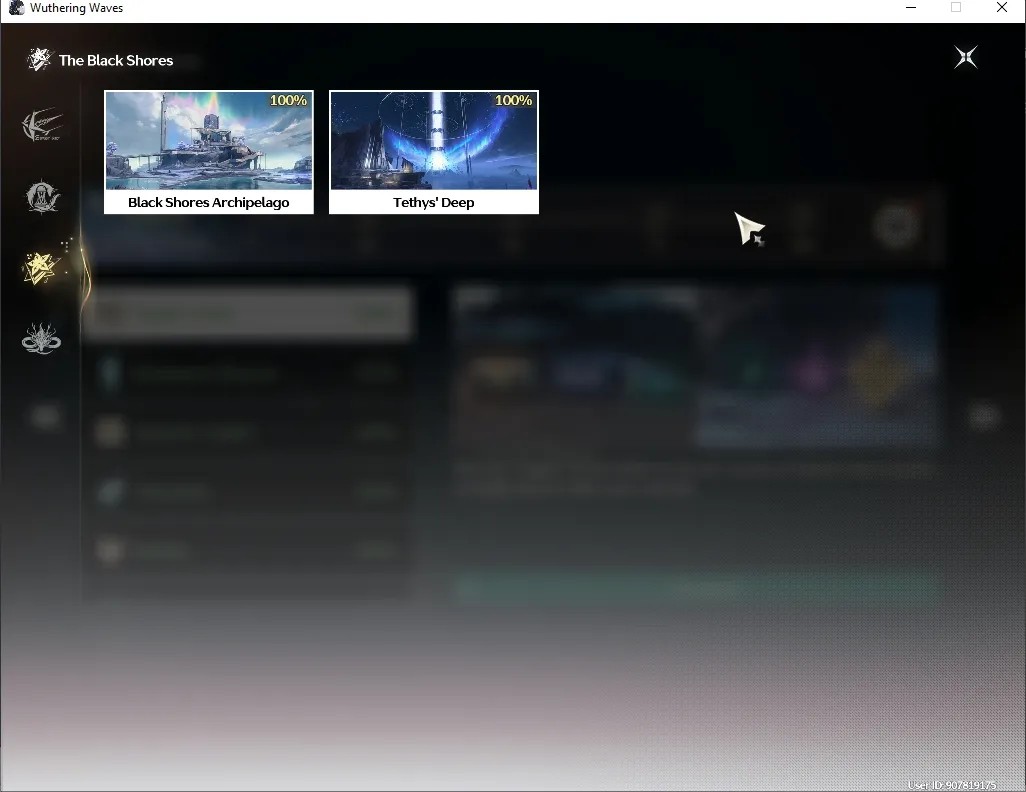Click The Black Shores header title
1026x792 pixels.
click(x=116, y=60)
